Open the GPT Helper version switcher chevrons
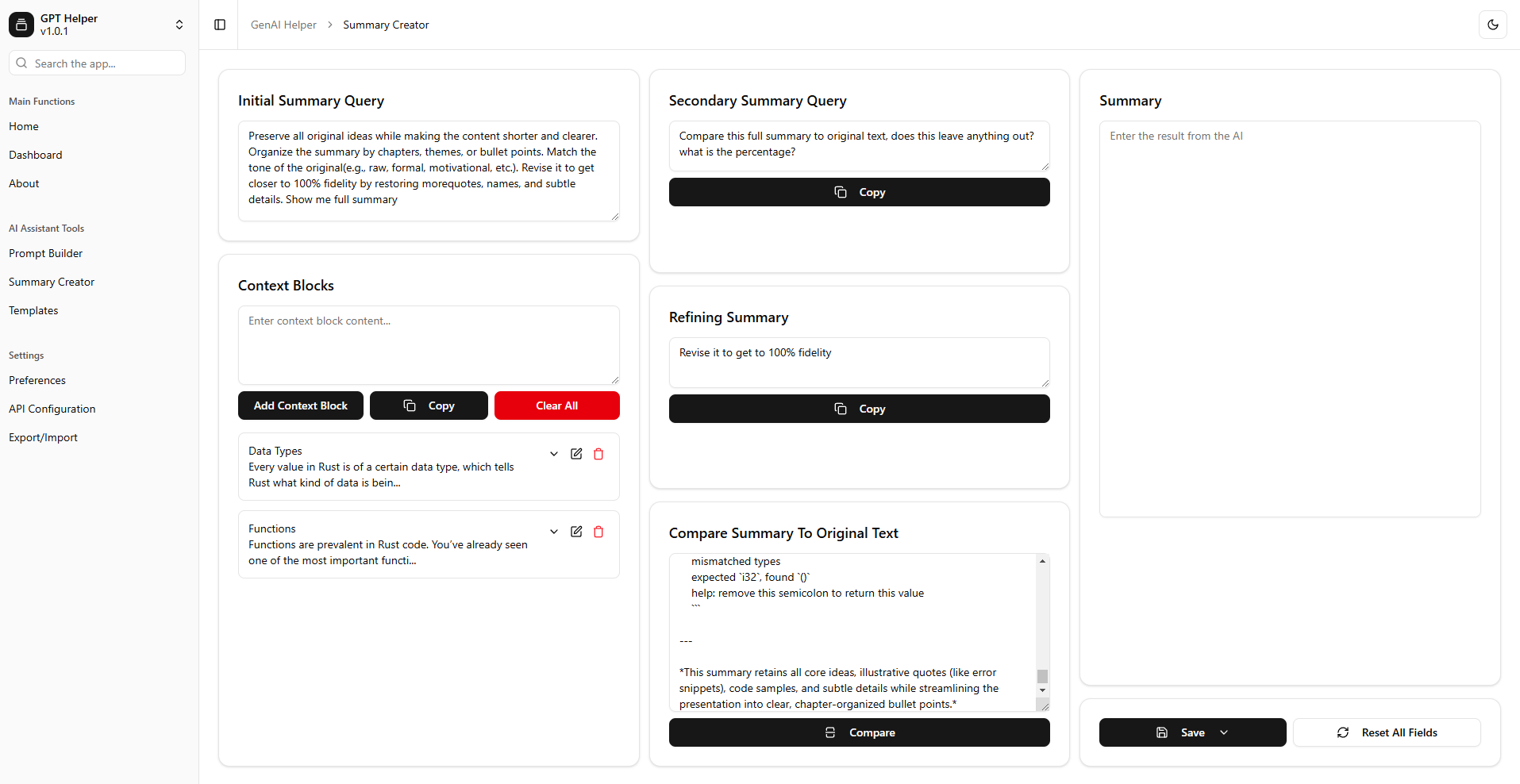 point(179,25)
